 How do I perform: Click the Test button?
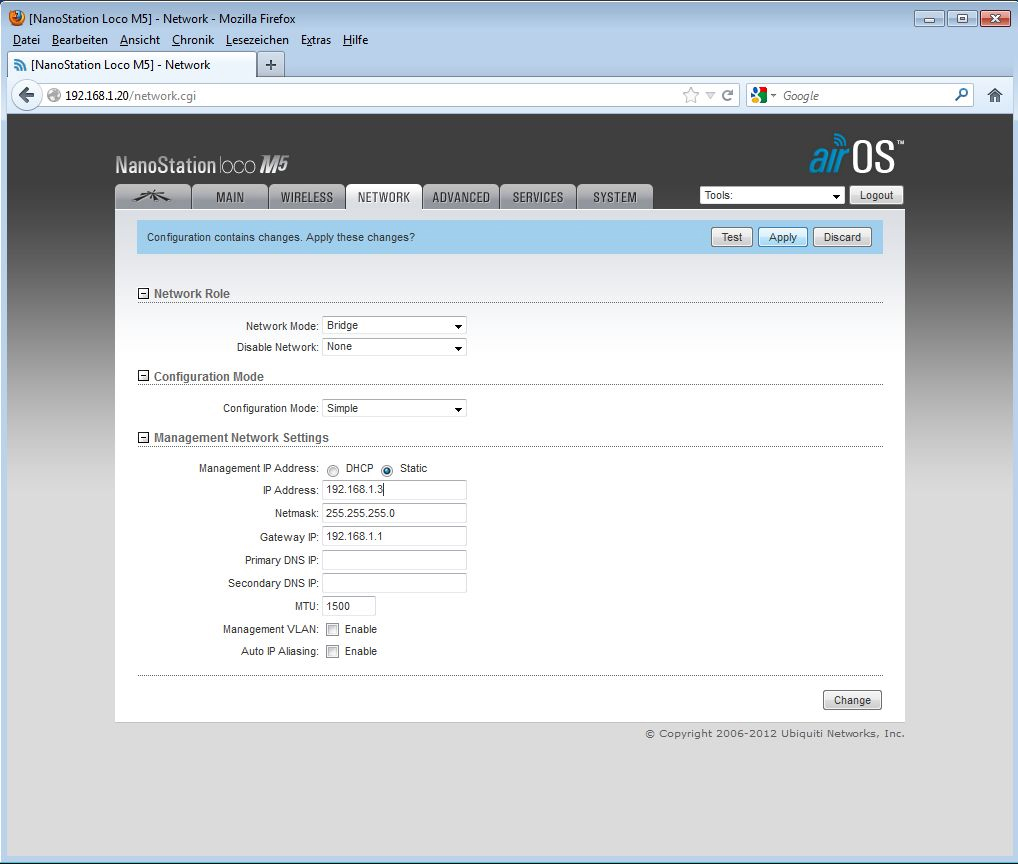pos(732,237)
